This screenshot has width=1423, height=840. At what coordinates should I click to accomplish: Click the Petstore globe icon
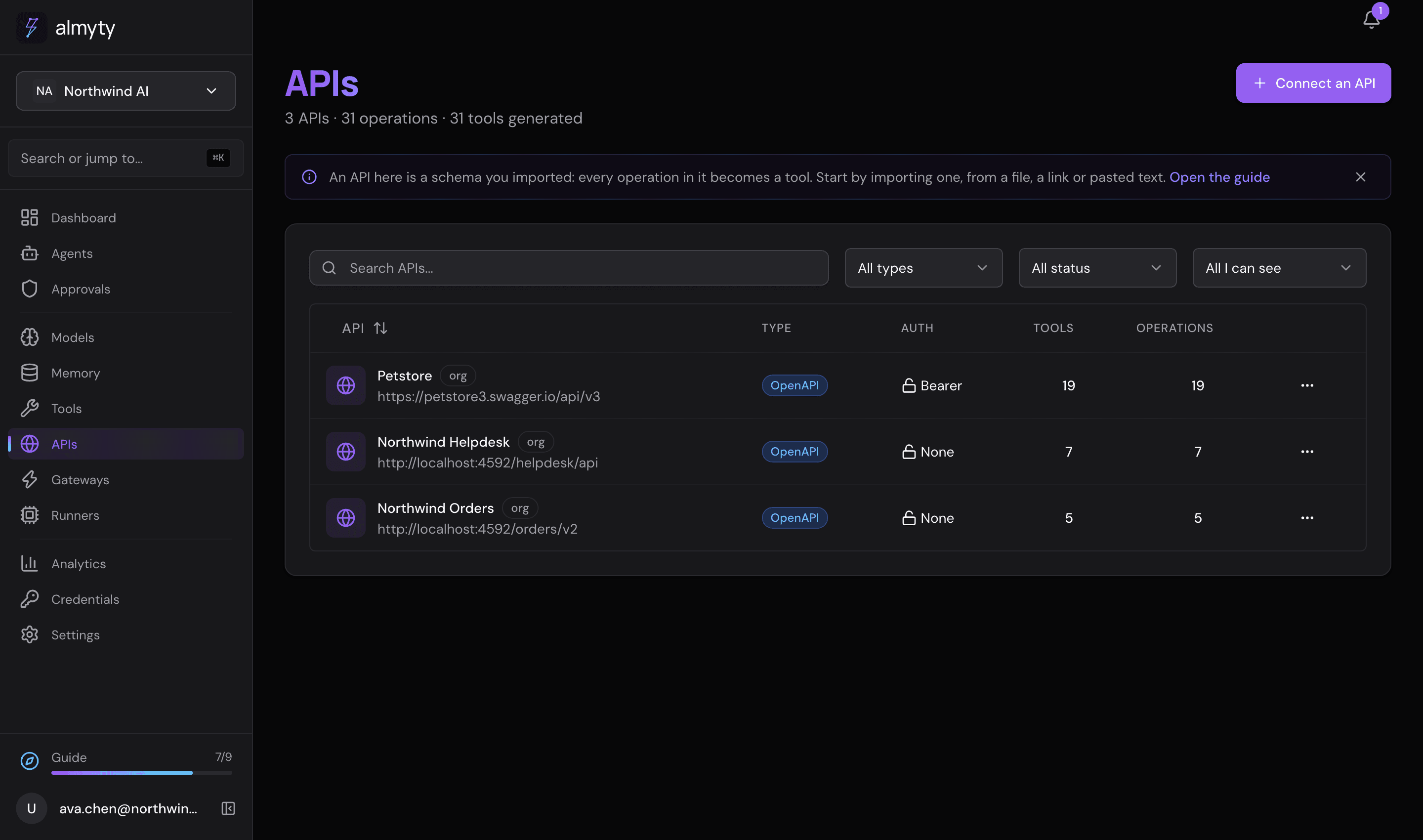[346, 385]
